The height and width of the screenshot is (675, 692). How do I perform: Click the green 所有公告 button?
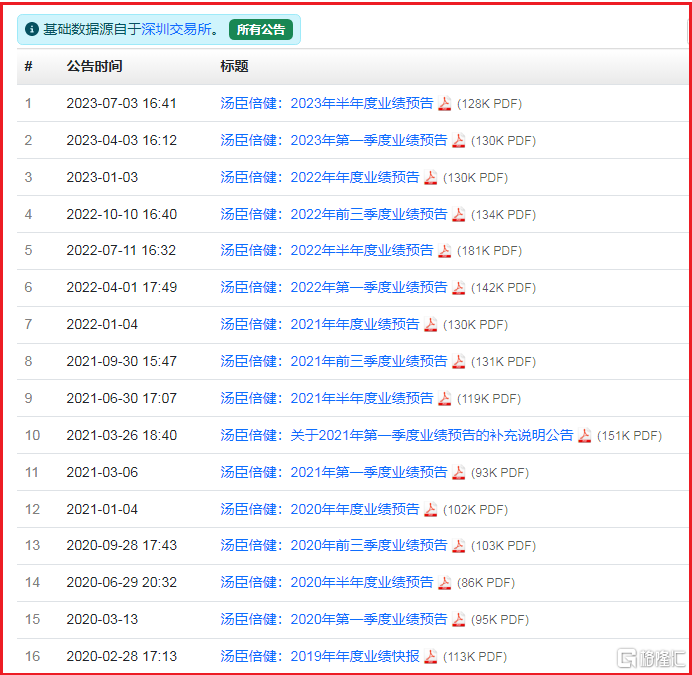tap(261, 30)
